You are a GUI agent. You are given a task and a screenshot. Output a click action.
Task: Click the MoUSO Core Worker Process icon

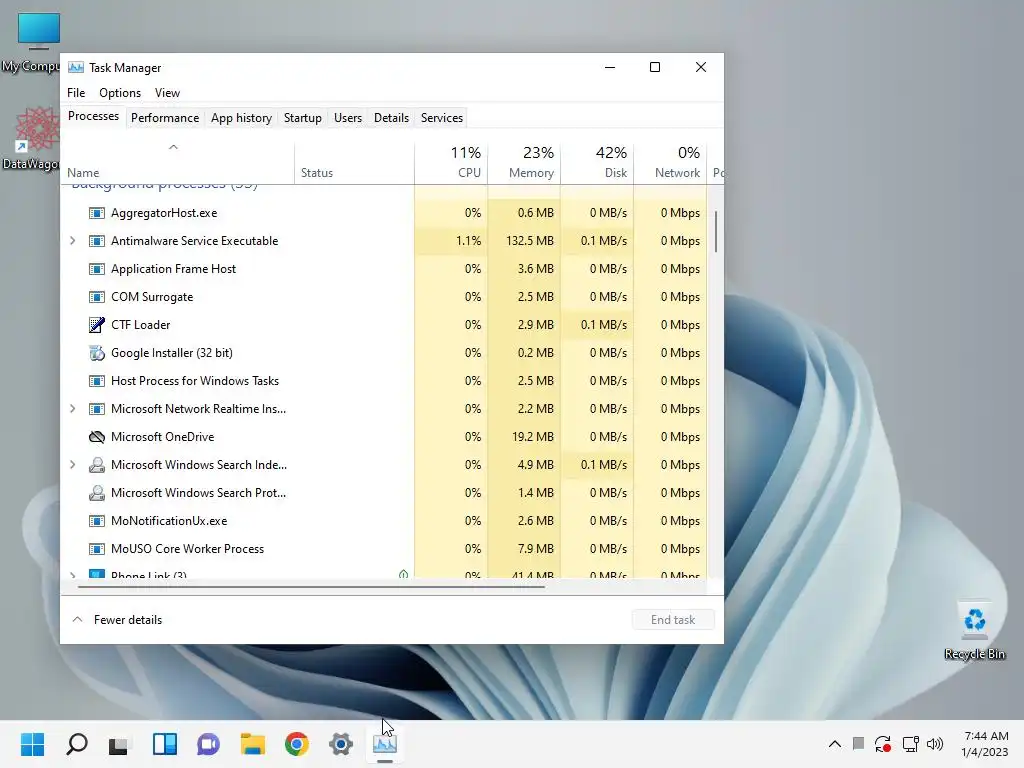(97, 549)
